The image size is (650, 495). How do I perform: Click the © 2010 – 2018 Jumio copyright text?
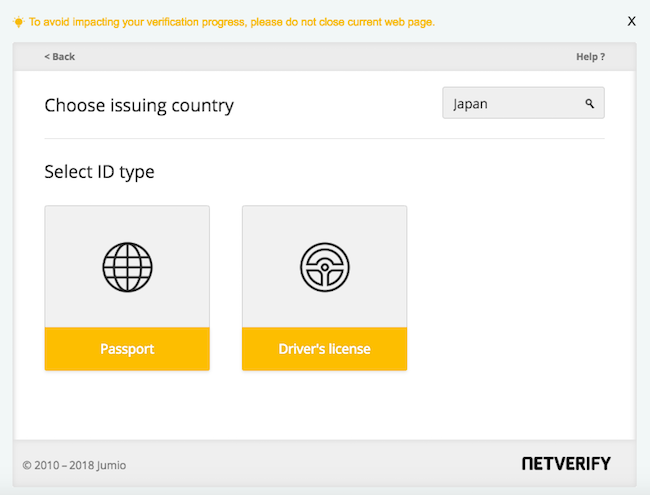(x=74, y=465)
